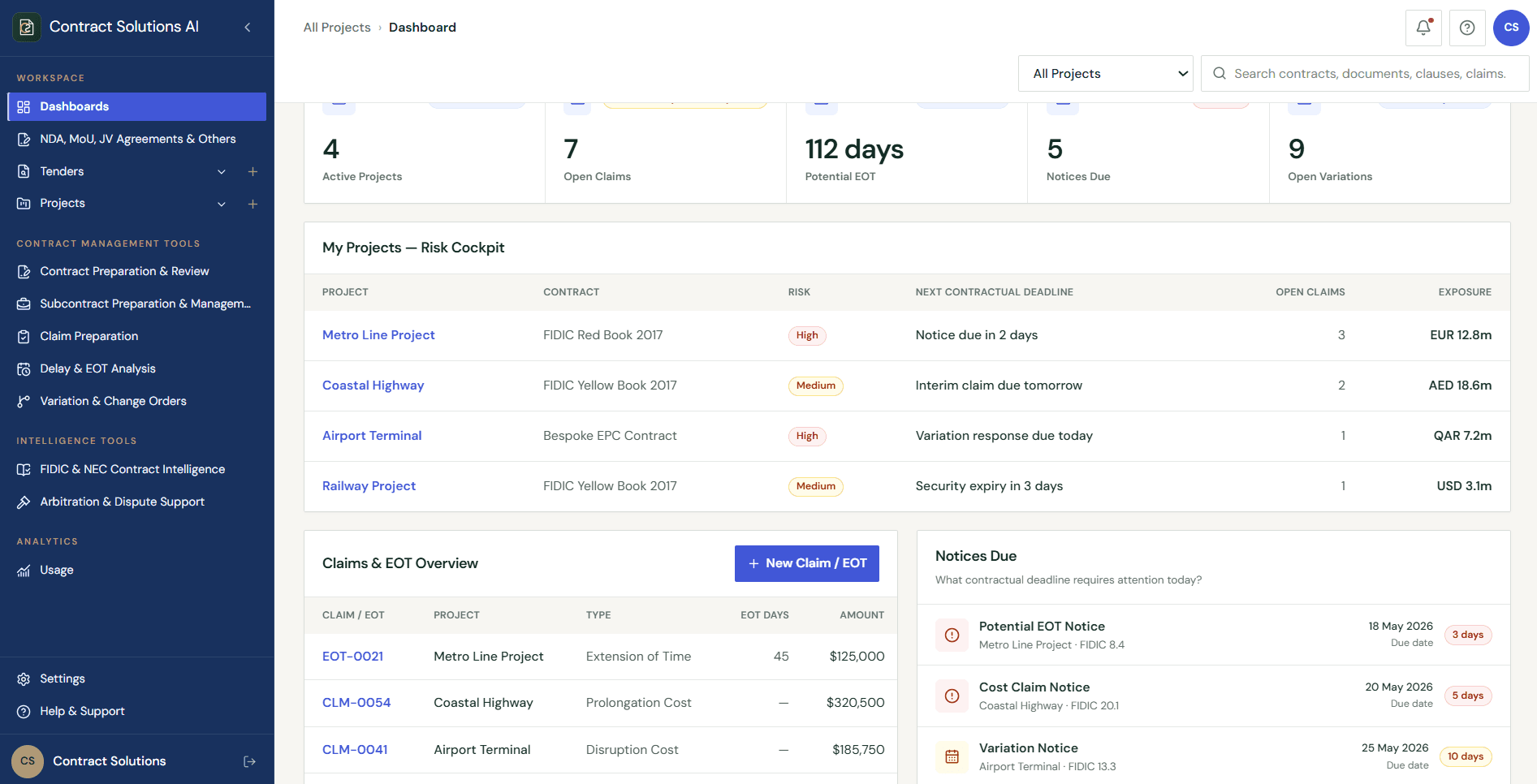Click the Open Claims summary card
Viewport: 1537px width, 784px height.
click(x=665, y=153)
